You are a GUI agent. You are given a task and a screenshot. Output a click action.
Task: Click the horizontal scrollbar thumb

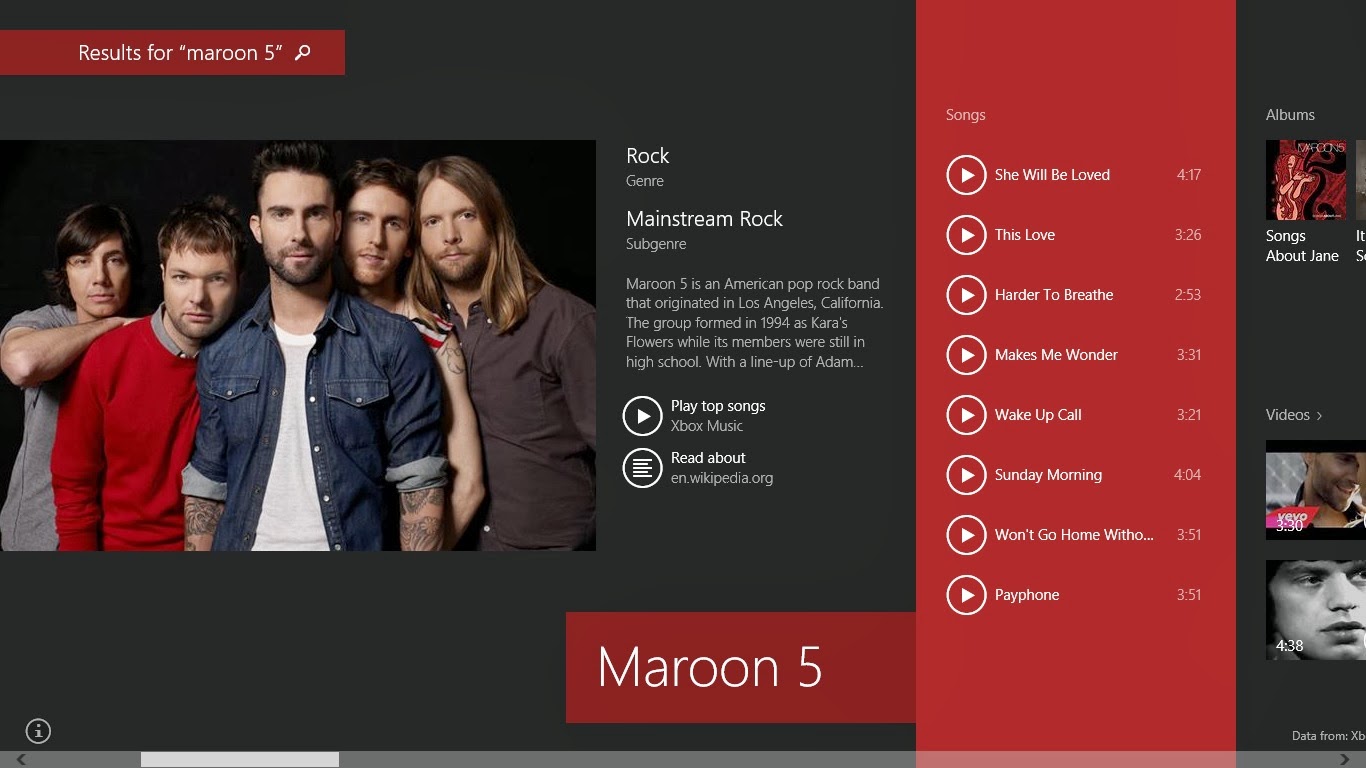(240, 760)
